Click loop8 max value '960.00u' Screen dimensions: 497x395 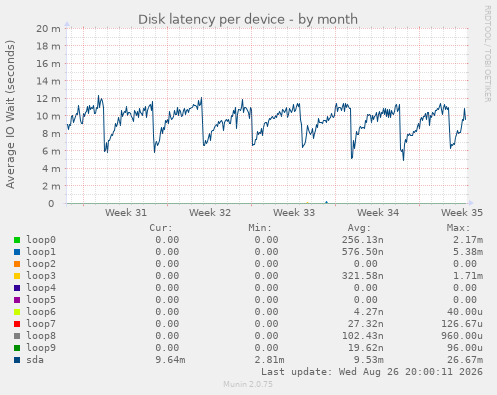(462, 336)
